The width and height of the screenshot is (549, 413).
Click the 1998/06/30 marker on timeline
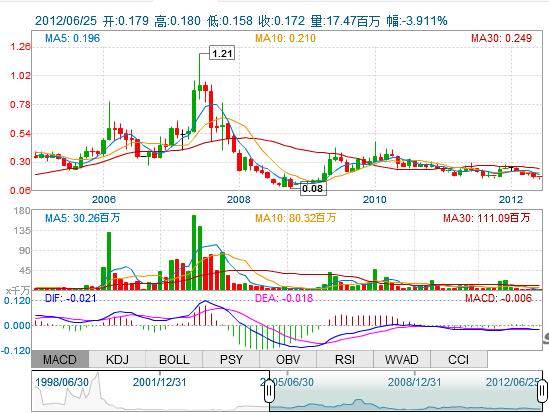(62, 382)
